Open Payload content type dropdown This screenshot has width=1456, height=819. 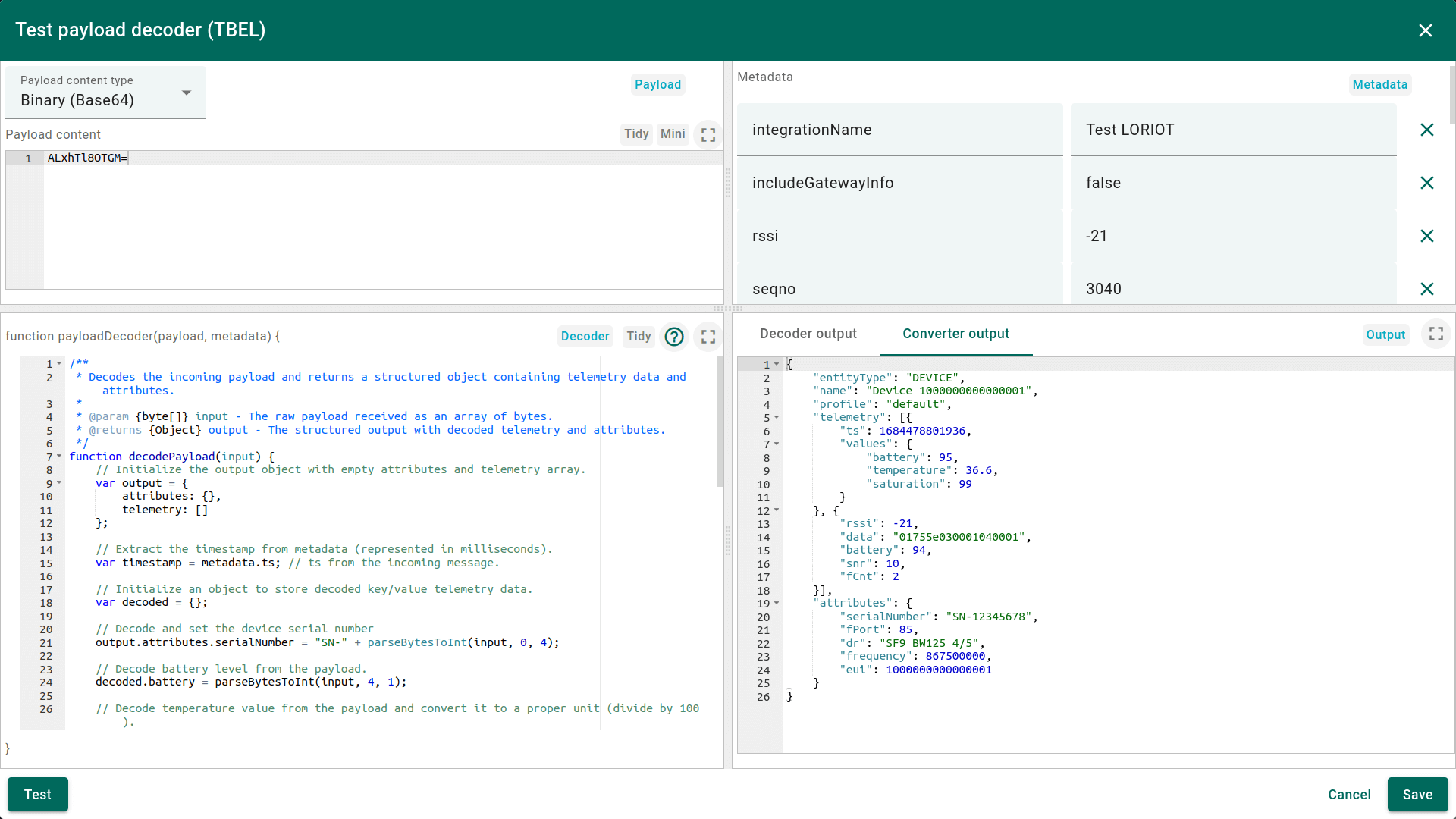pos(106,93)
